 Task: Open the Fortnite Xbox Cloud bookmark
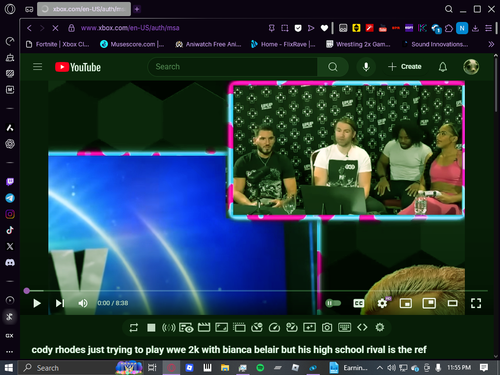tap(58, 44)
